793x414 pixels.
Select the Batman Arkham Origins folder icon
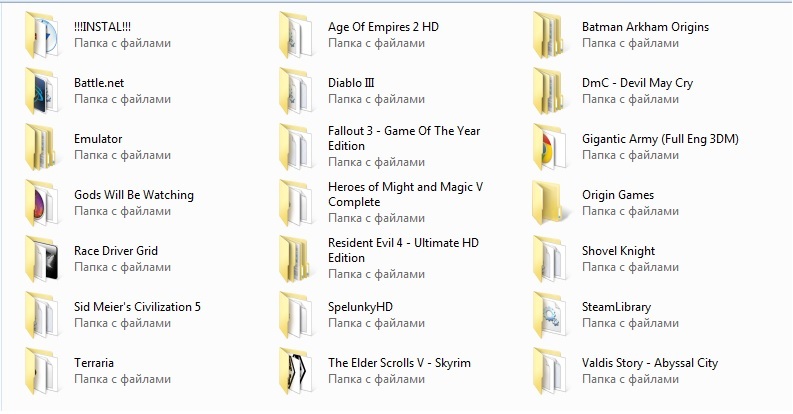click(x=550, y=35)
